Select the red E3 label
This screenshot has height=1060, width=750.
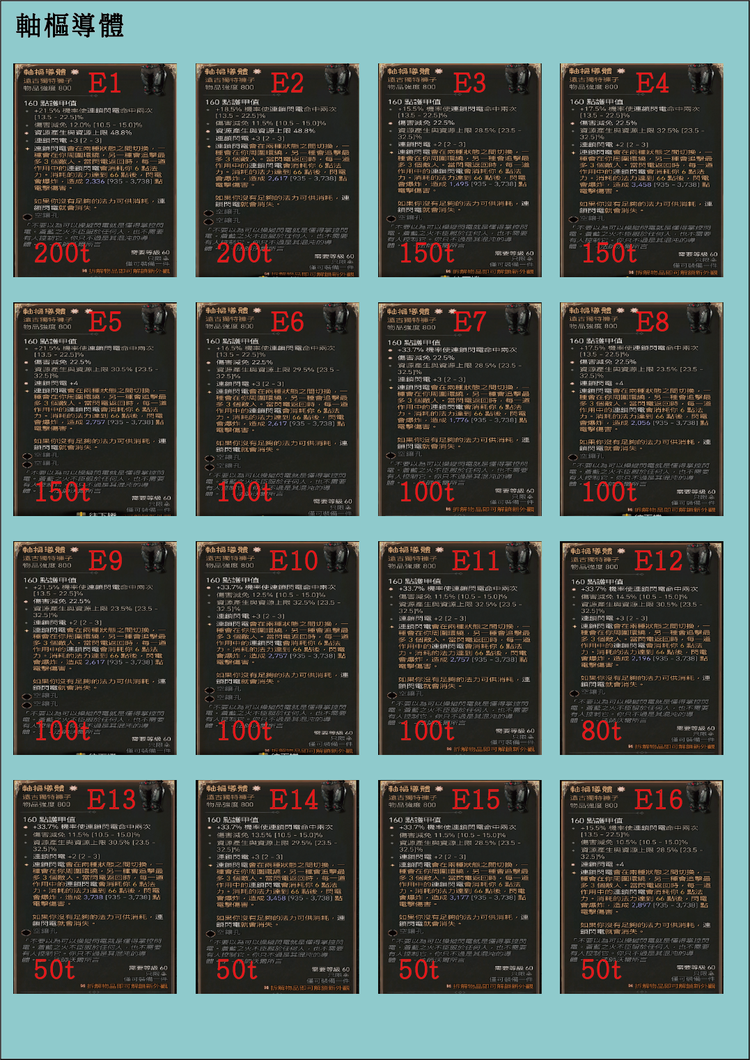pyautogui.click(x=470, y=83)
